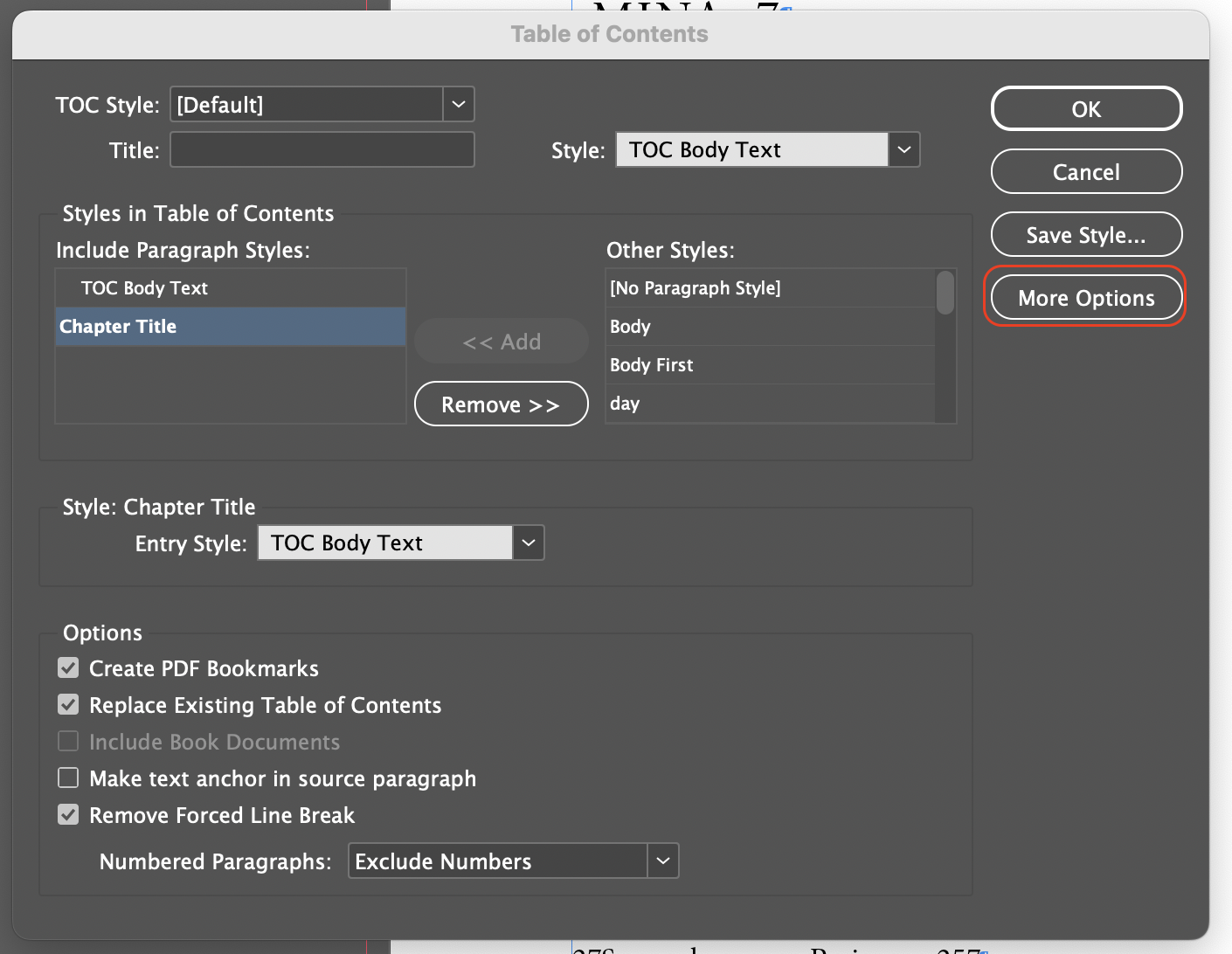
Task: Click the Remove button
Action: [501, 404]
